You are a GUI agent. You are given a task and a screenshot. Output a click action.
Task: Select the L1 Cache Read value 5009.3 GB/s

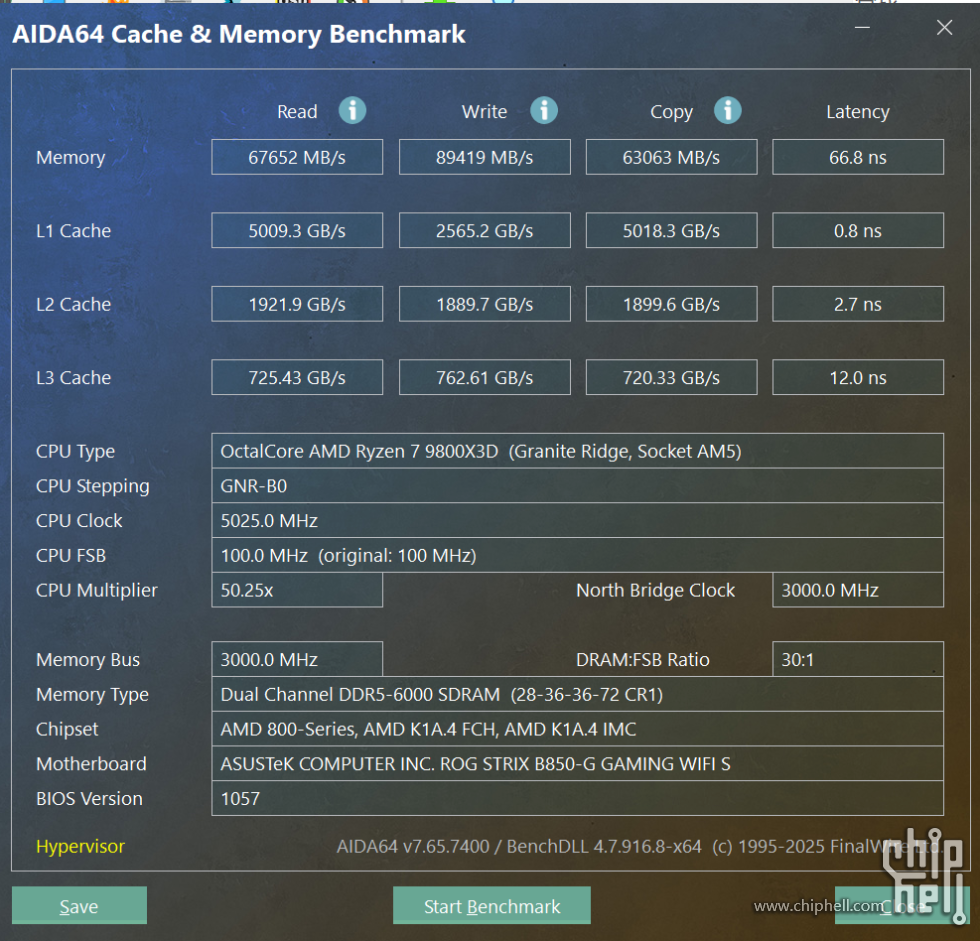[x=297, y=231]
